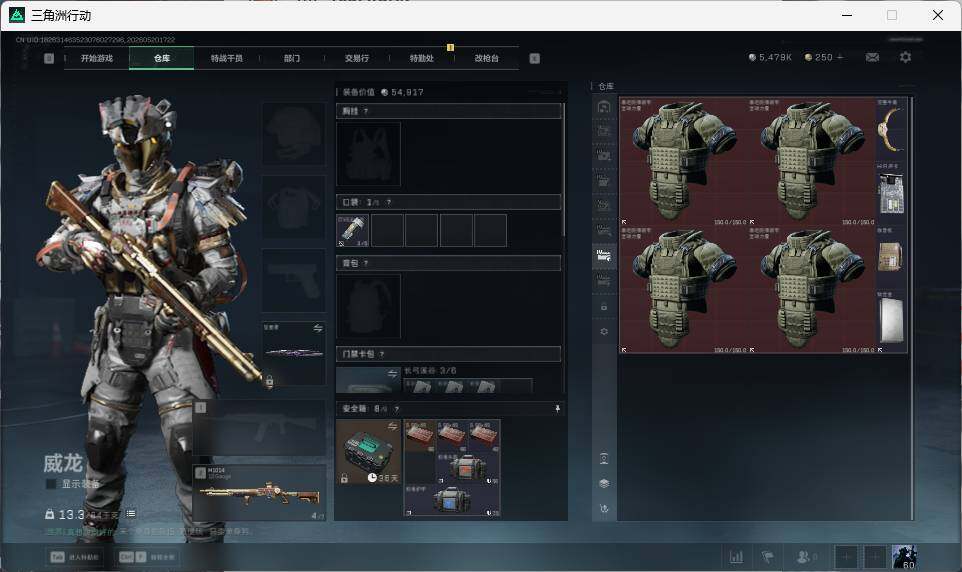Open the 开始游戏 tab
The image size is (962, 572).
[97, 58]
